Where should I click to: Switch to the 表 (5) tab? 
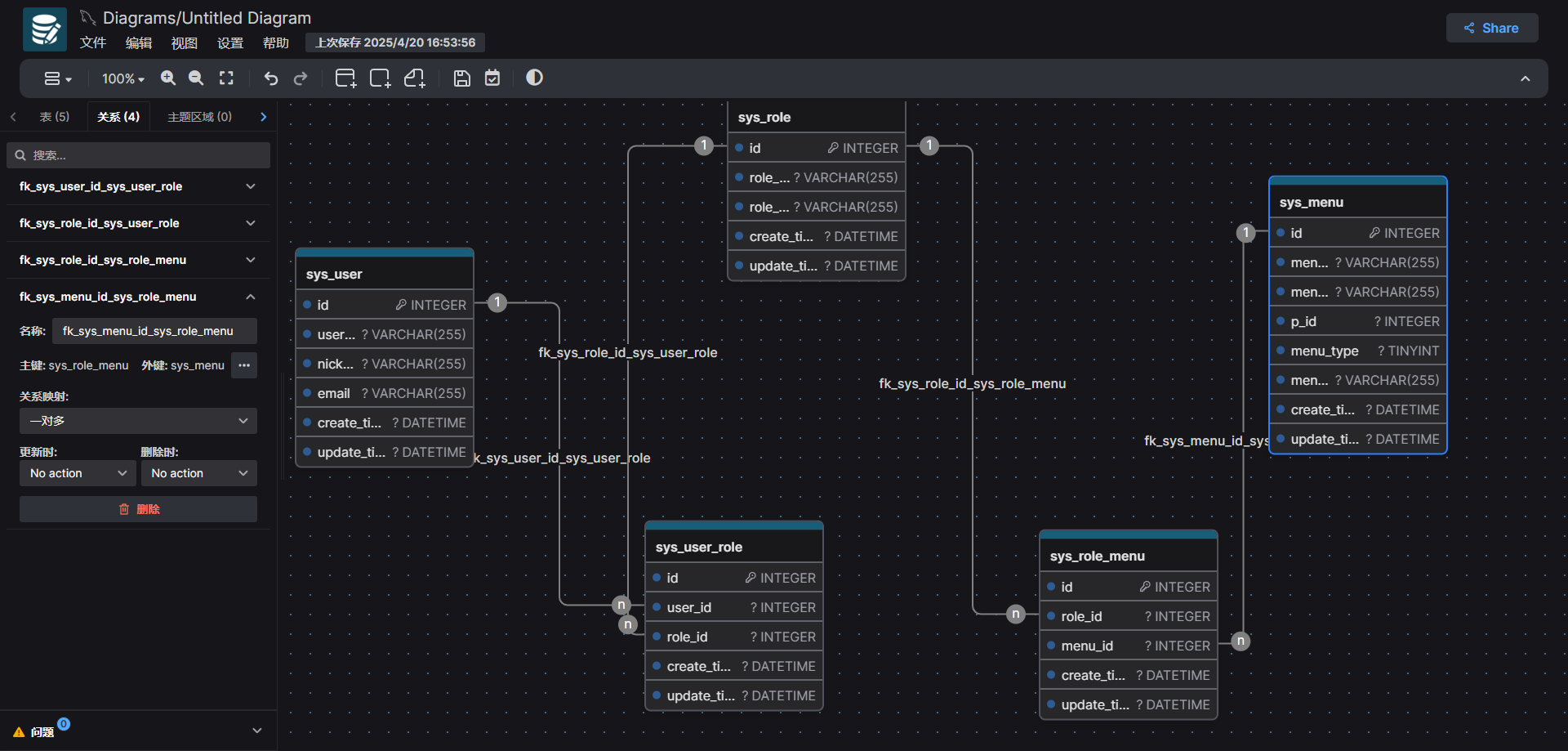pyautogui.click(x=55, y=117)
